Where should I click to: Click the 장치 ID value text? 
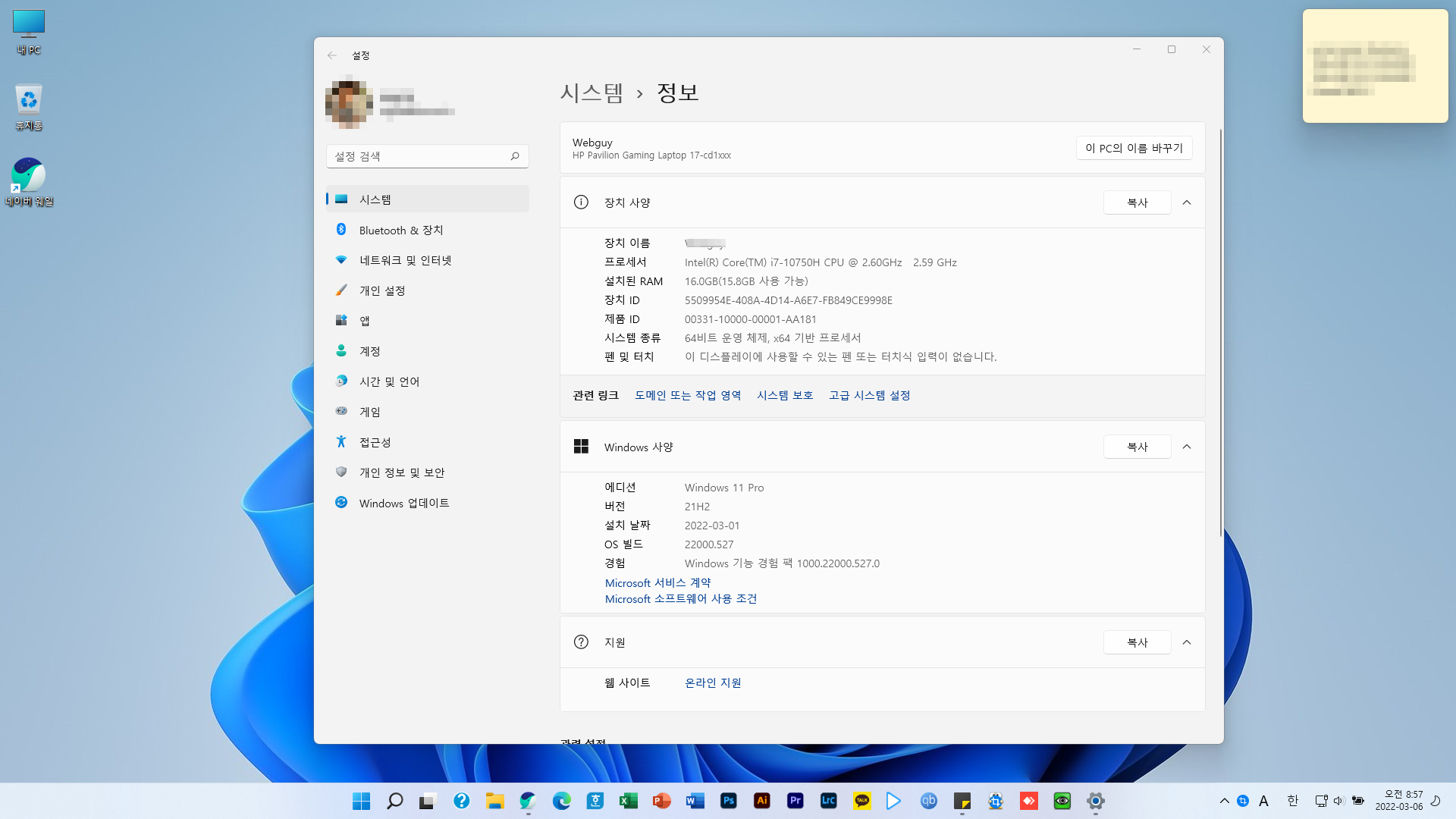788,300
